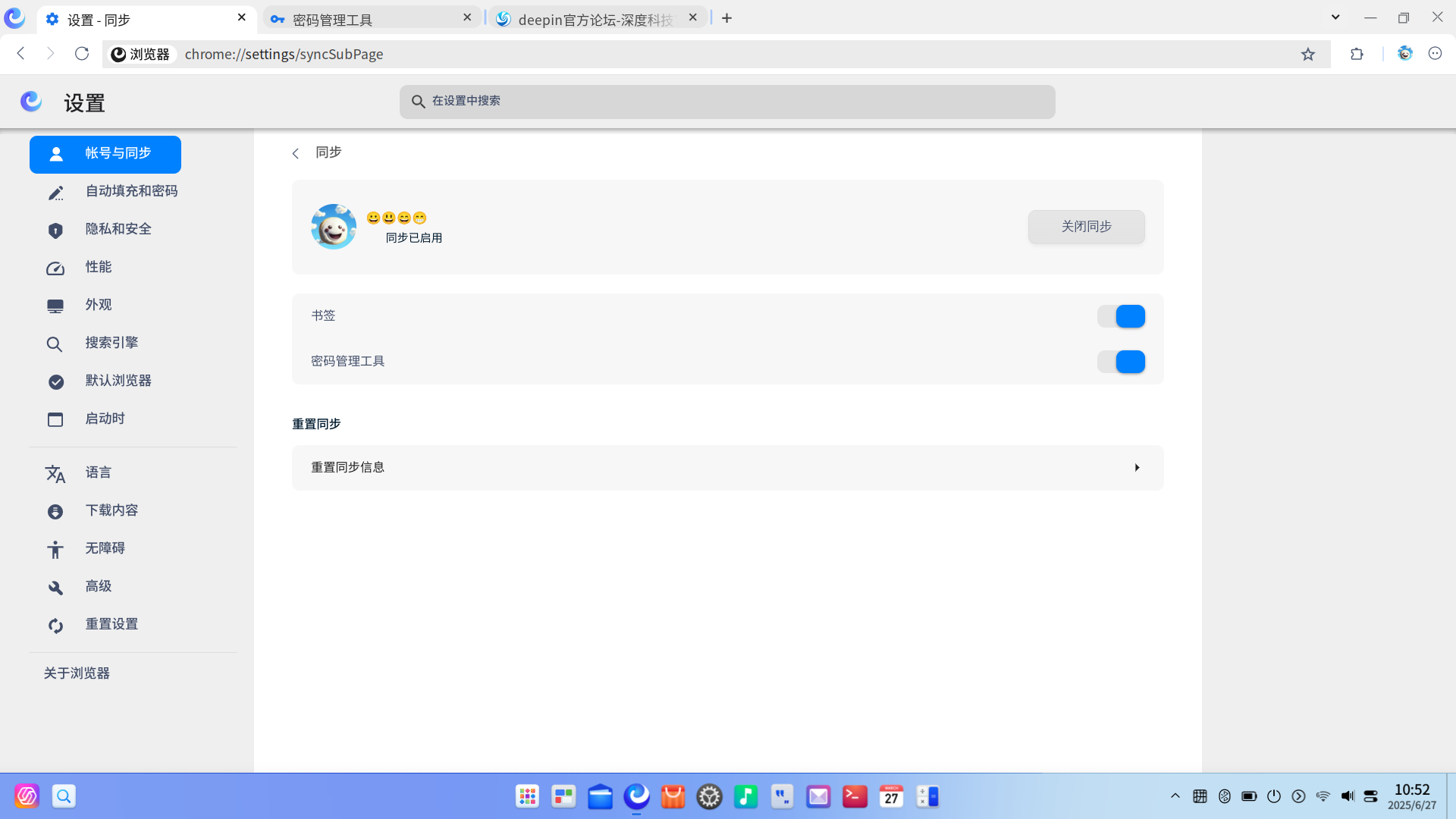Screen dimensions: 1456x819
Task: Disable bookmarks sync toggle
Action: (1121, 316)
